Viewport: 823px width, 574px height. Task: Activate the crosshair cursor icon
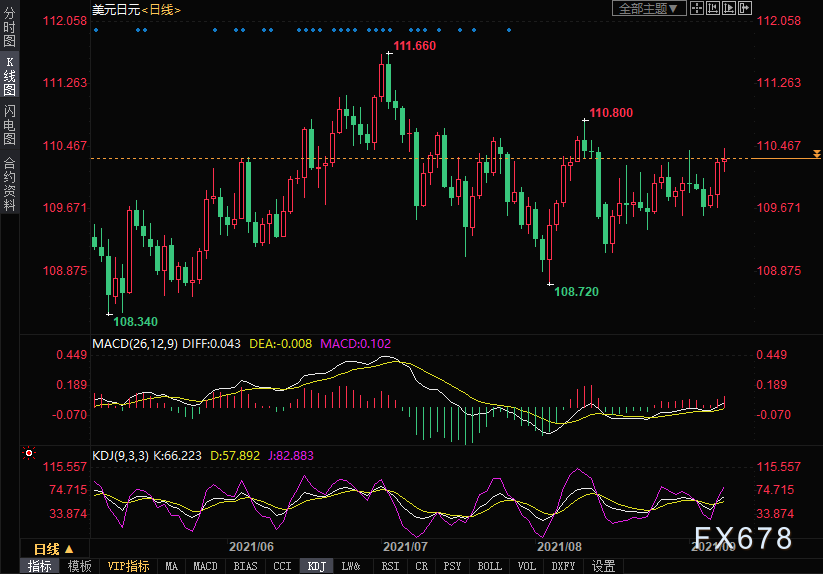click(698, 9)
